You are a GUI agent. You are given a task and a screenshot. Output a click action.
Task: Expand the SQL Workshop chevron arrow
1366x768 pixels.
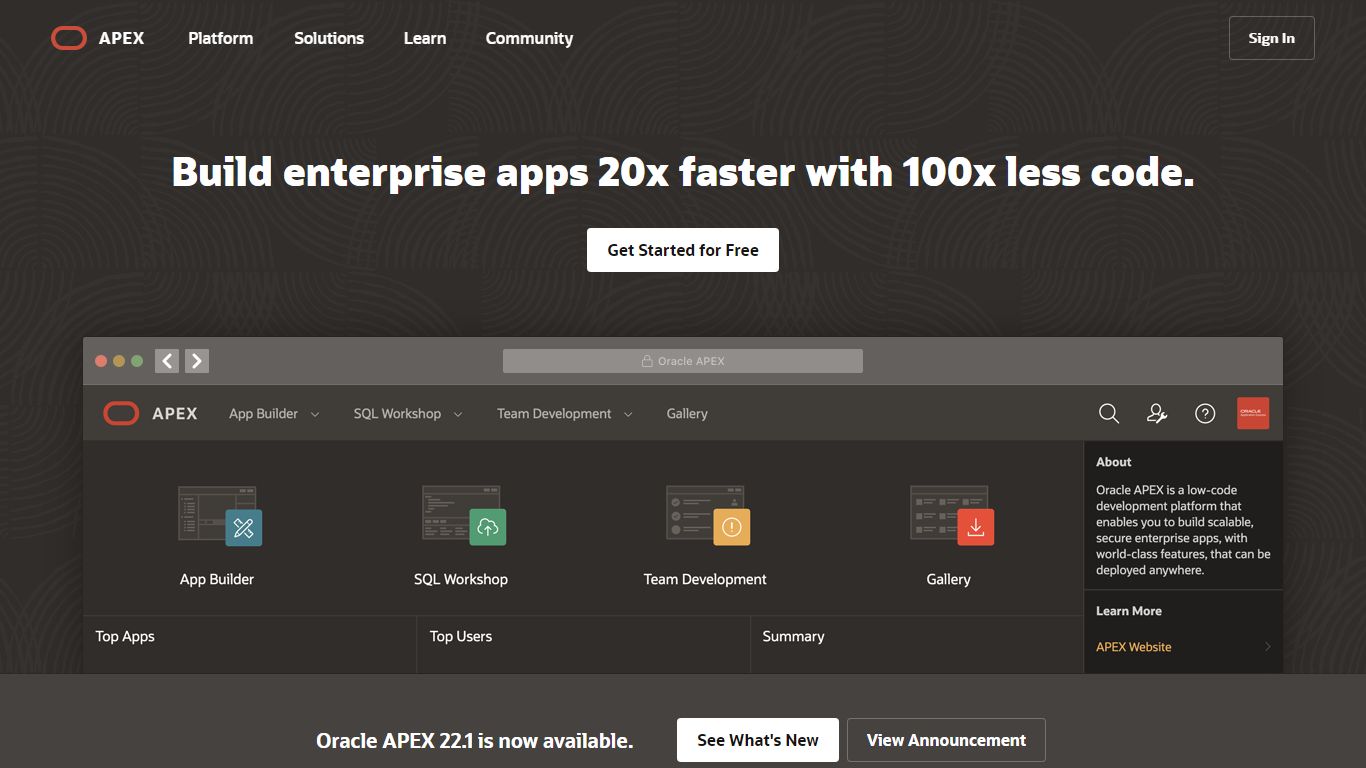tap(458, 414)
